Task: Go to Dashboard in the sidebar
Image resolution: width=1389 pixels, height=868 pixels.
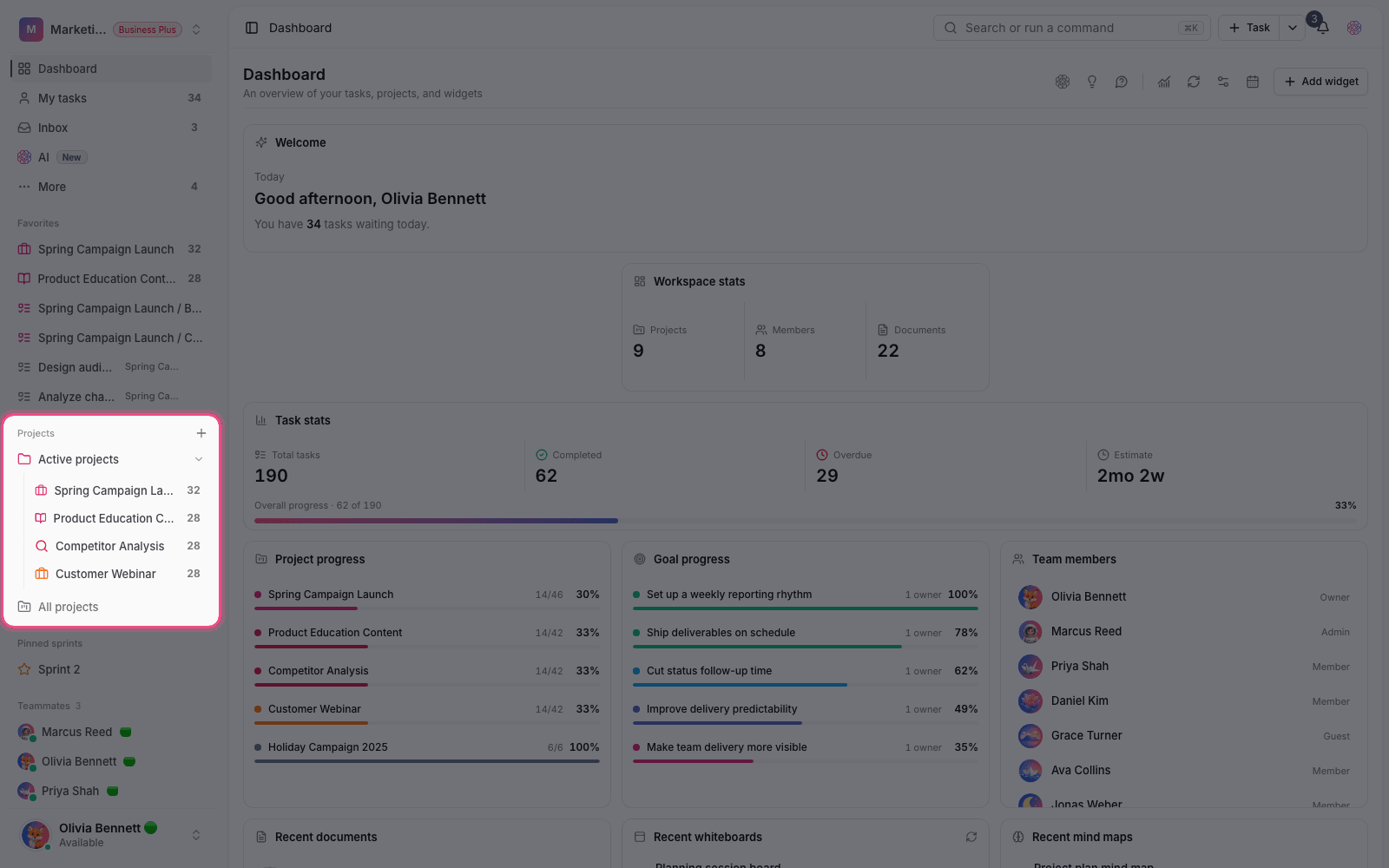Action: point(111,69)
